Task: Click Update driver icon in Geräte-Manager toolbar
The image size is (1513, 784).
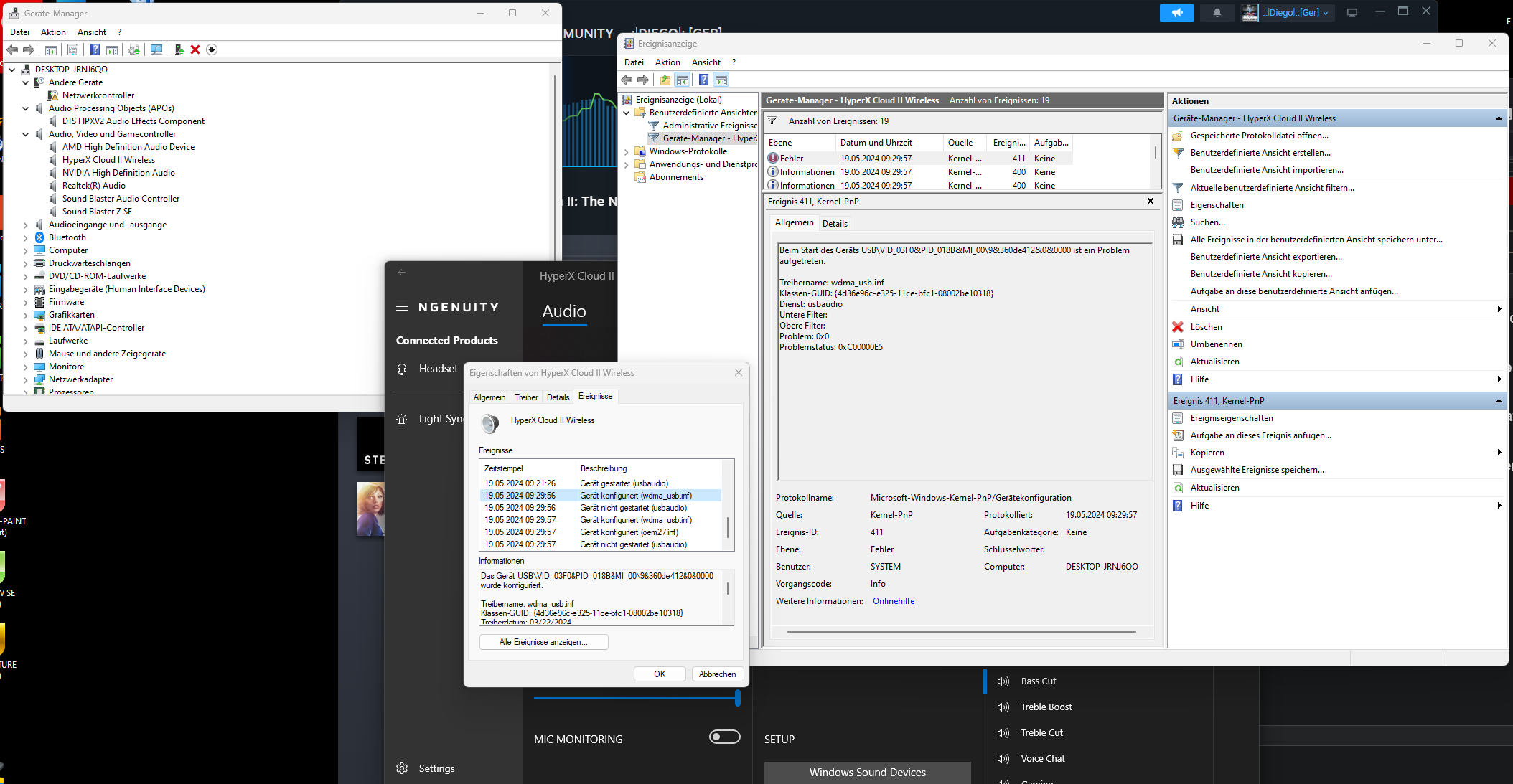Action: tap(133, 49)
